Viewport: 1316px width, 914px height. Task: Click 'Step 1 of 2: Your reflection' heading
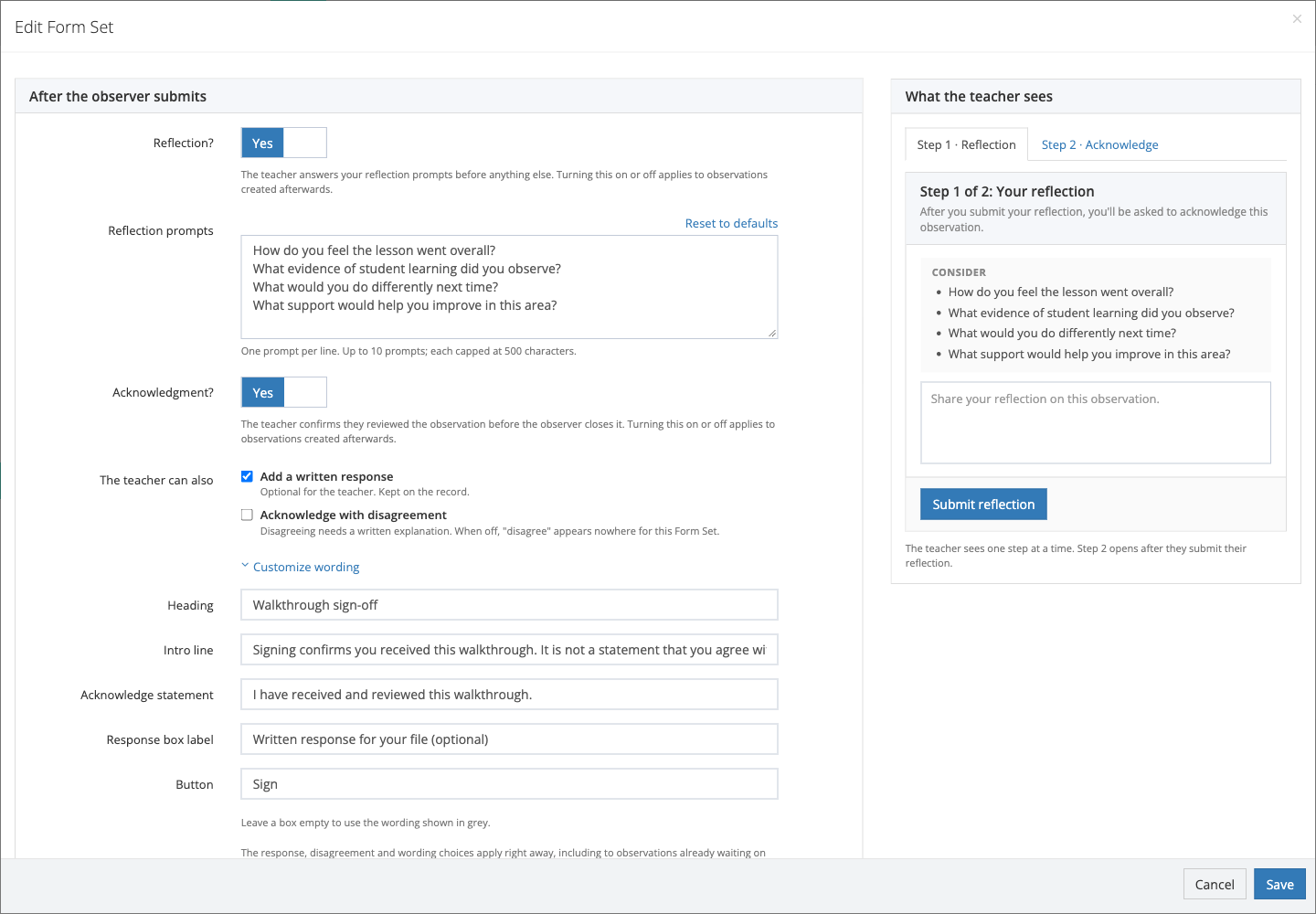click(1007, 191)
